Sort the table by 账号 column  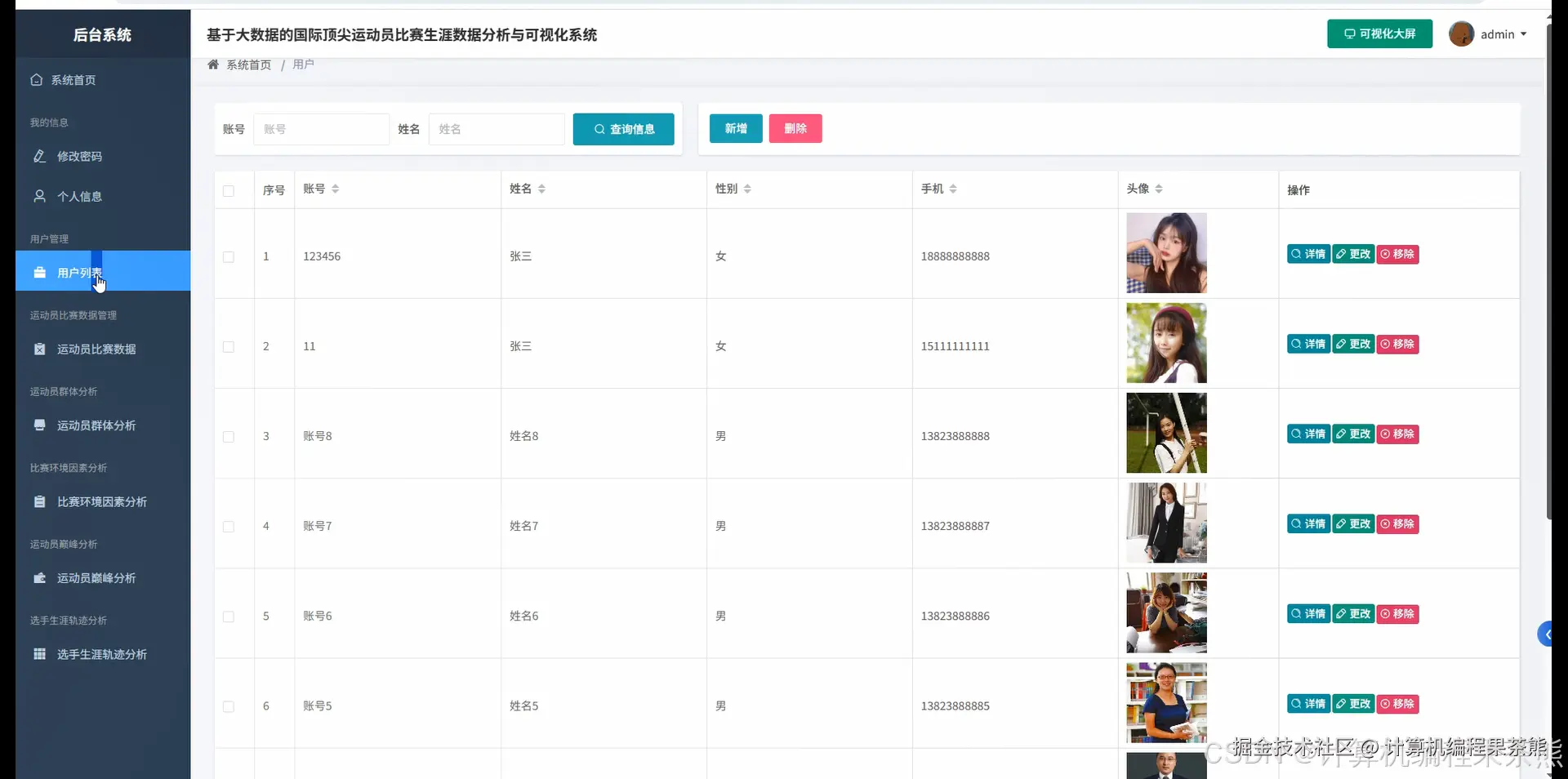[335, 189]
